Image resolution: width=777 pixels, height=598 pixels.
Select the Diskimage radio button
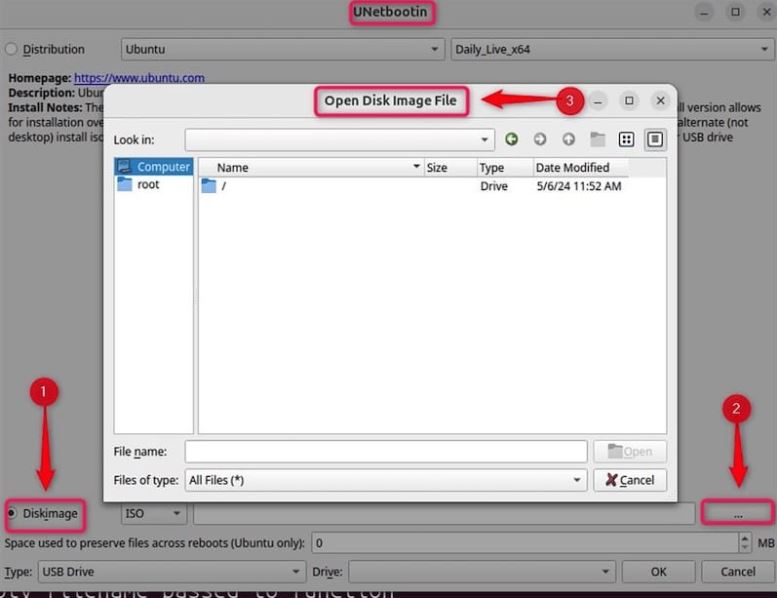click(11, 513)
